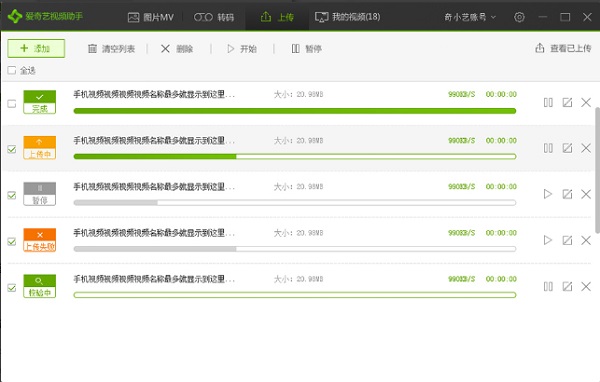Edit the 校验中 row video
Screen dimensions: 600x382
point(567,286)
